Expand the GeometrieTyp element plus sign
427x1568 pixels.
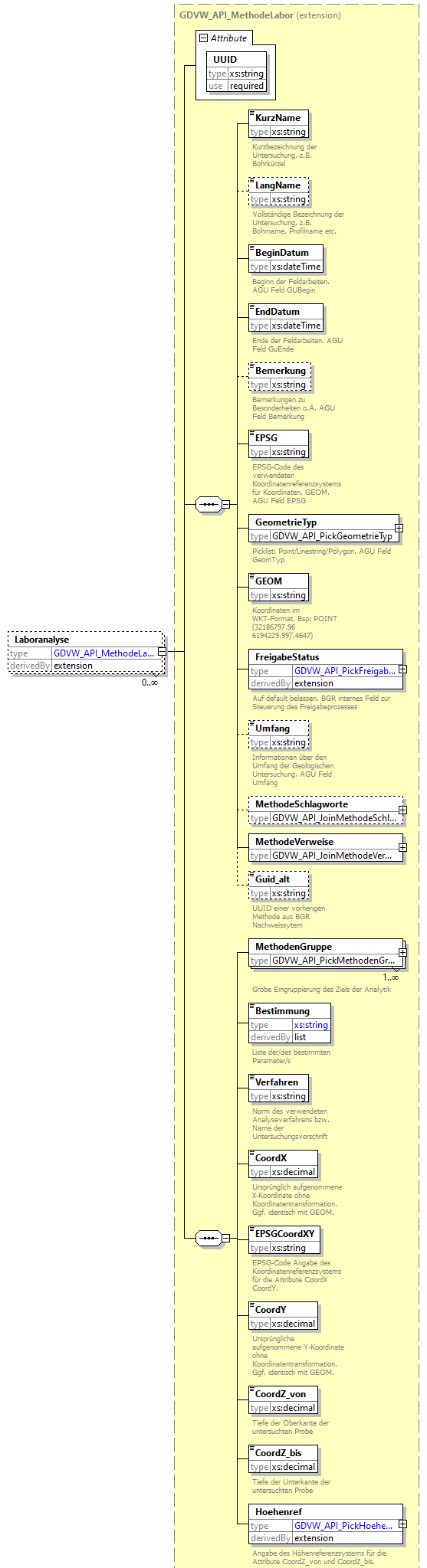coord(399,528)
